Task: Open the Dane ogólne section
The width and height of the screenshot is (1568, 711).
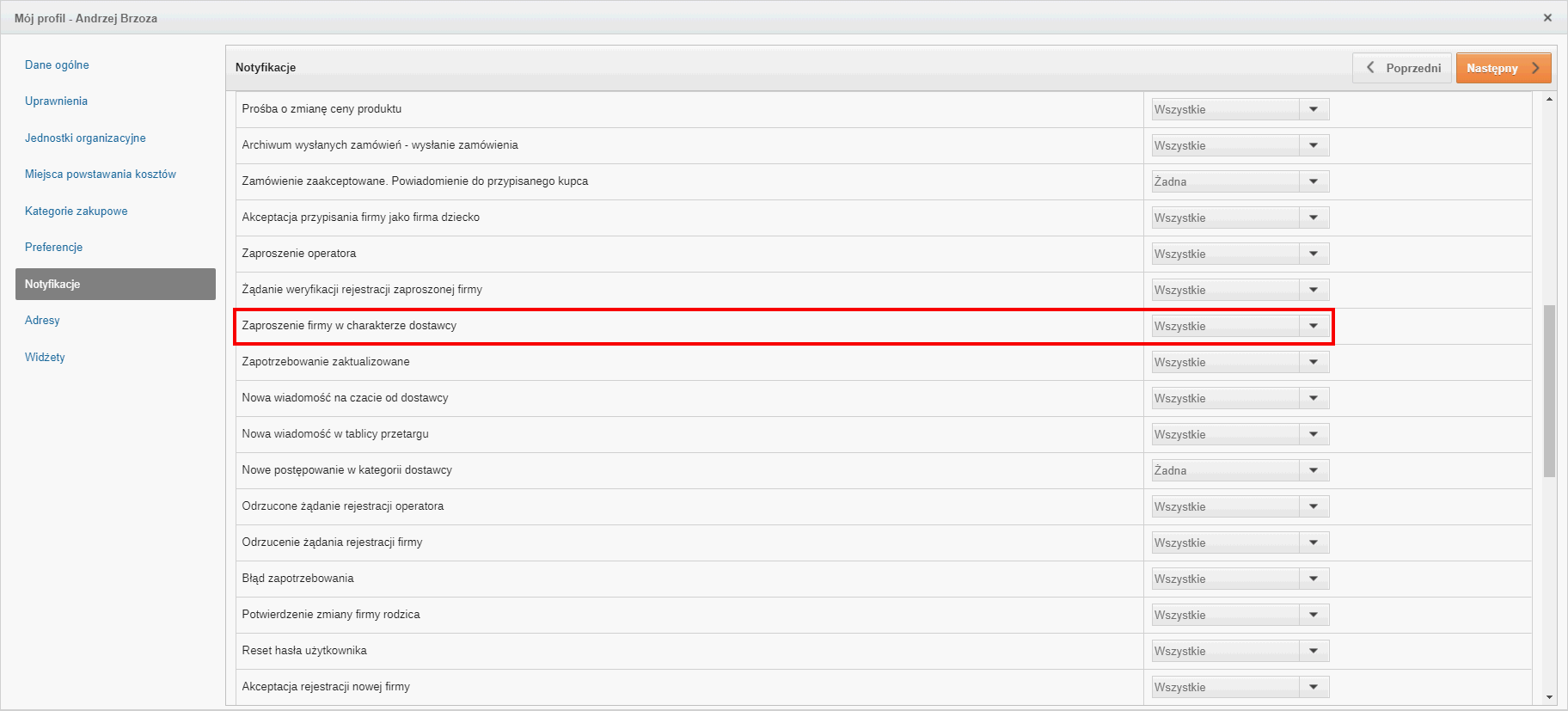Action: 57,64
